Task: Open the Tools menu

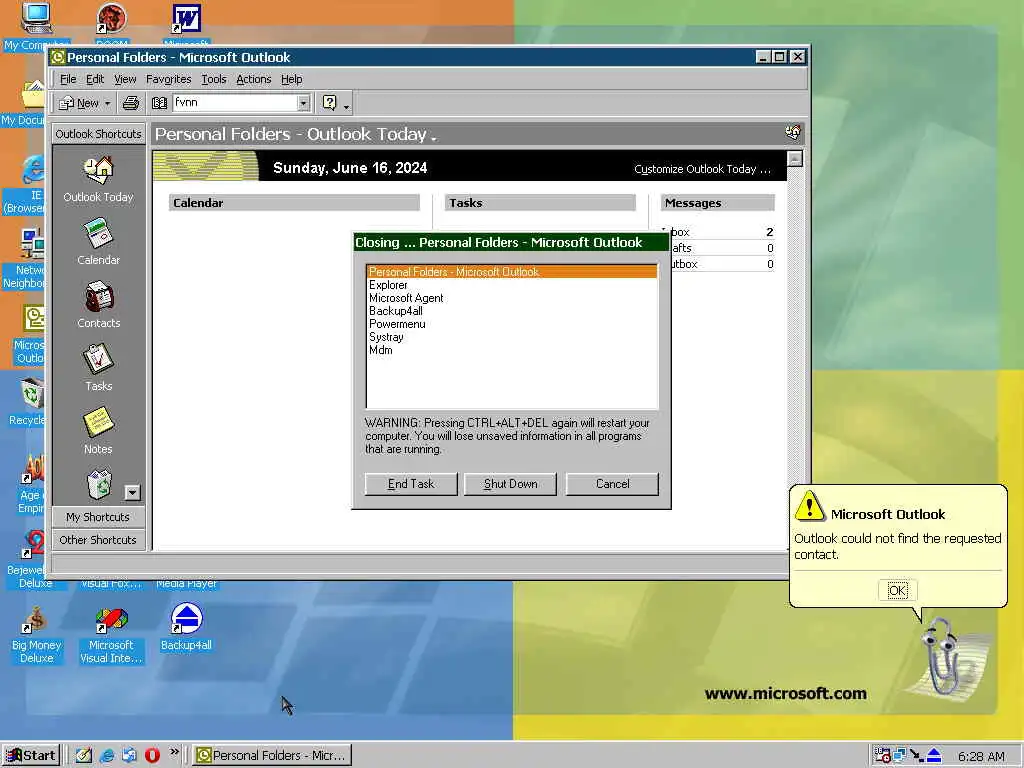Action: [214, 79]
